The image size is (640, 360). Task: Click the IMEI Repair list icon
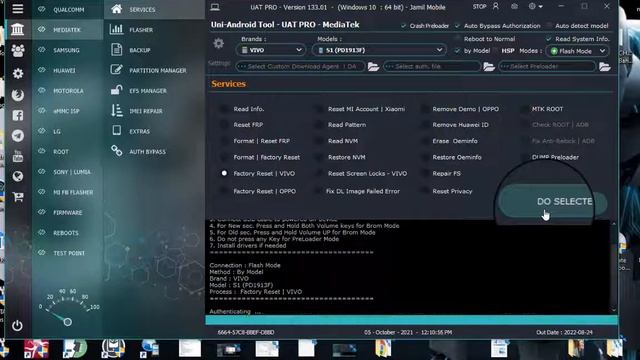click(x=116, y=110)
